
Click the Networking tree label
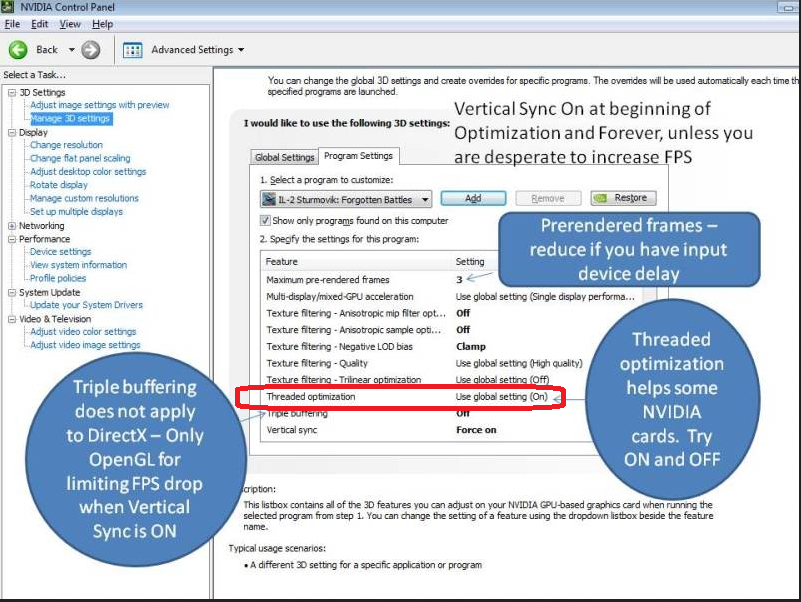pos(41,225)
